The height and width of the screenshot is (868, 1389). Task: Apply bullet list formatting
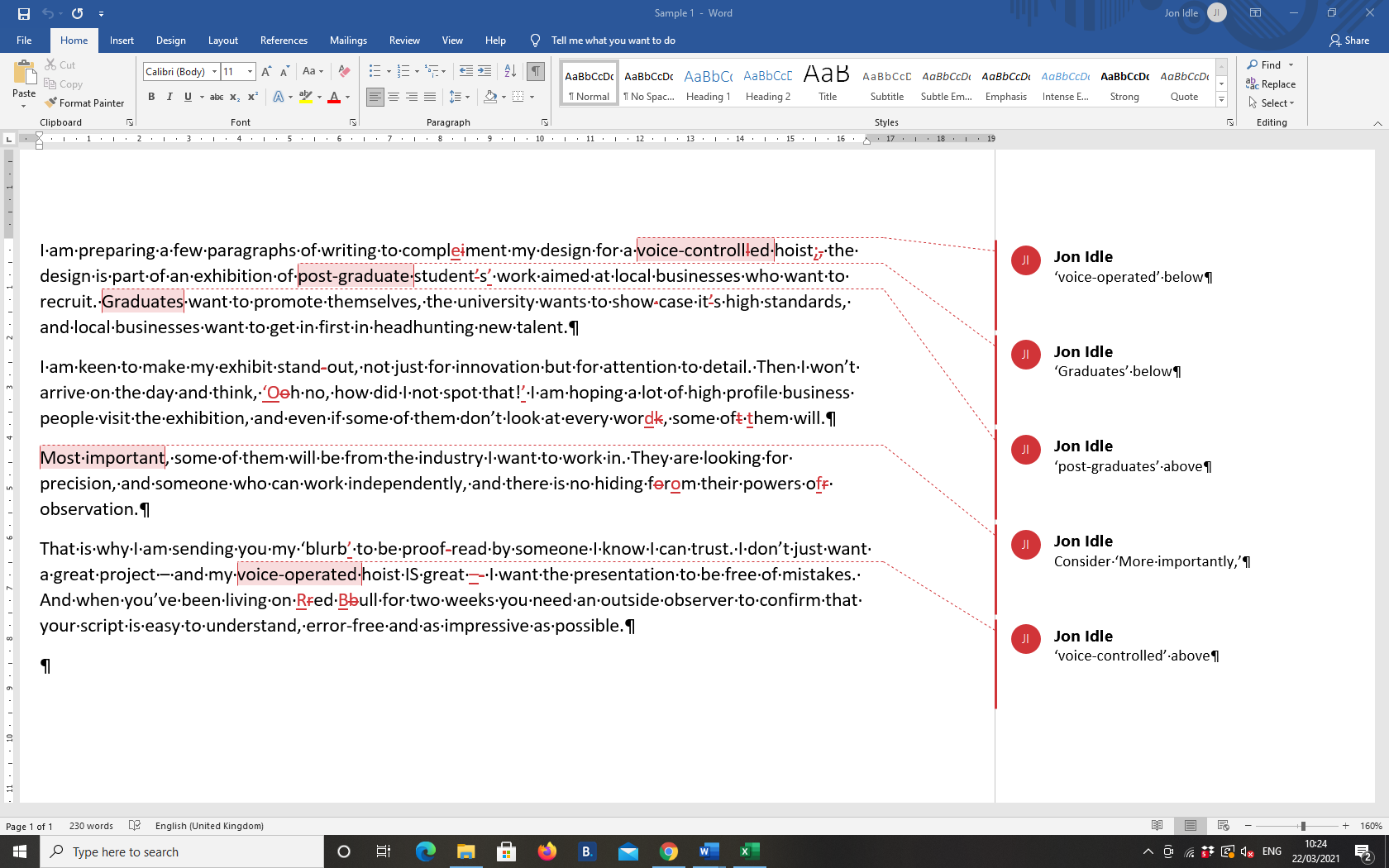click(375, 72)
